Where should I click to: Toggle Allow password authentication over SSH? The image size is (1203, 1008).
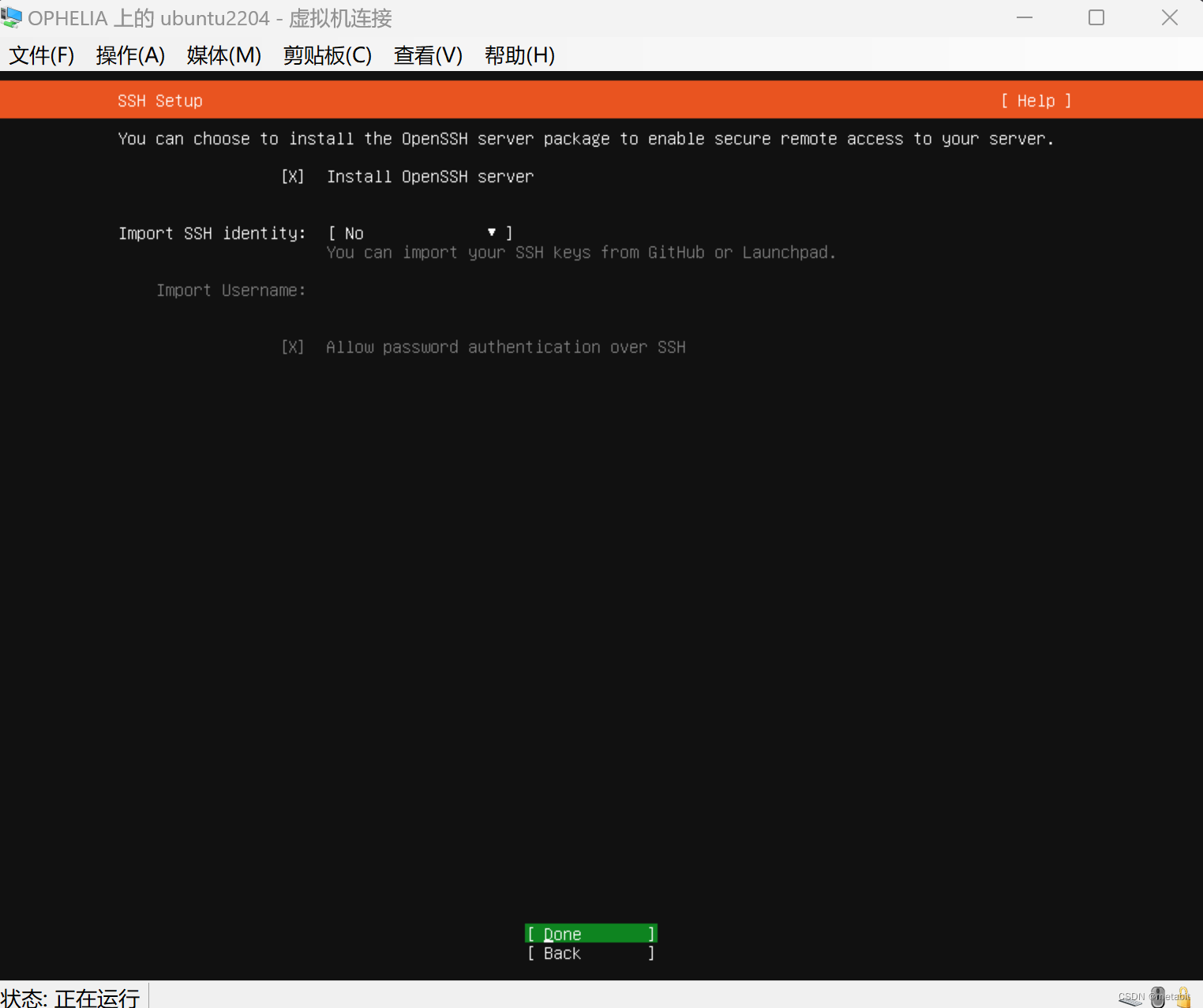tap(292, 347)
